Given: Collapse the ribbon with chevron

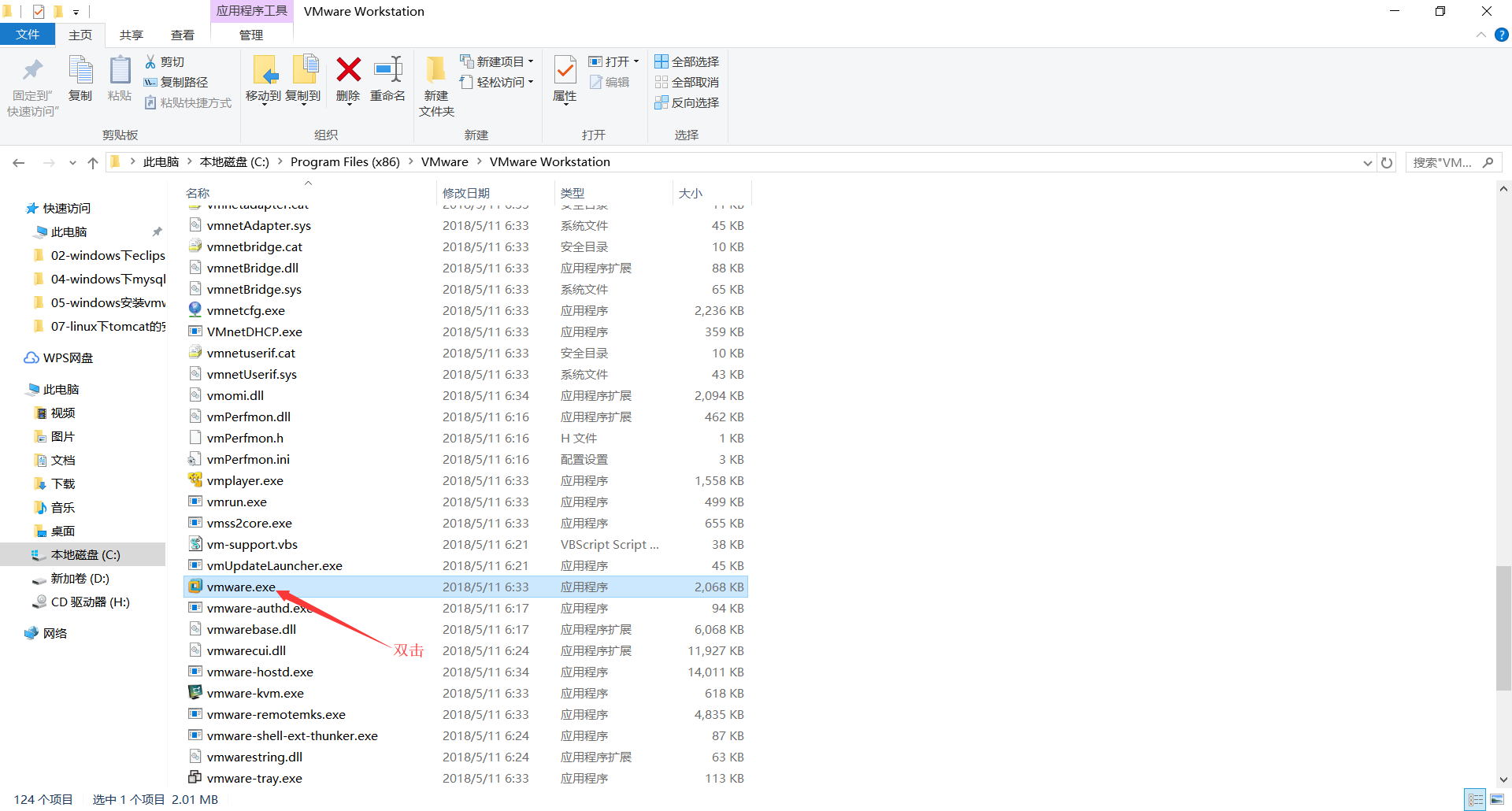Looking at the screenshot, I should pos(1481,35).
